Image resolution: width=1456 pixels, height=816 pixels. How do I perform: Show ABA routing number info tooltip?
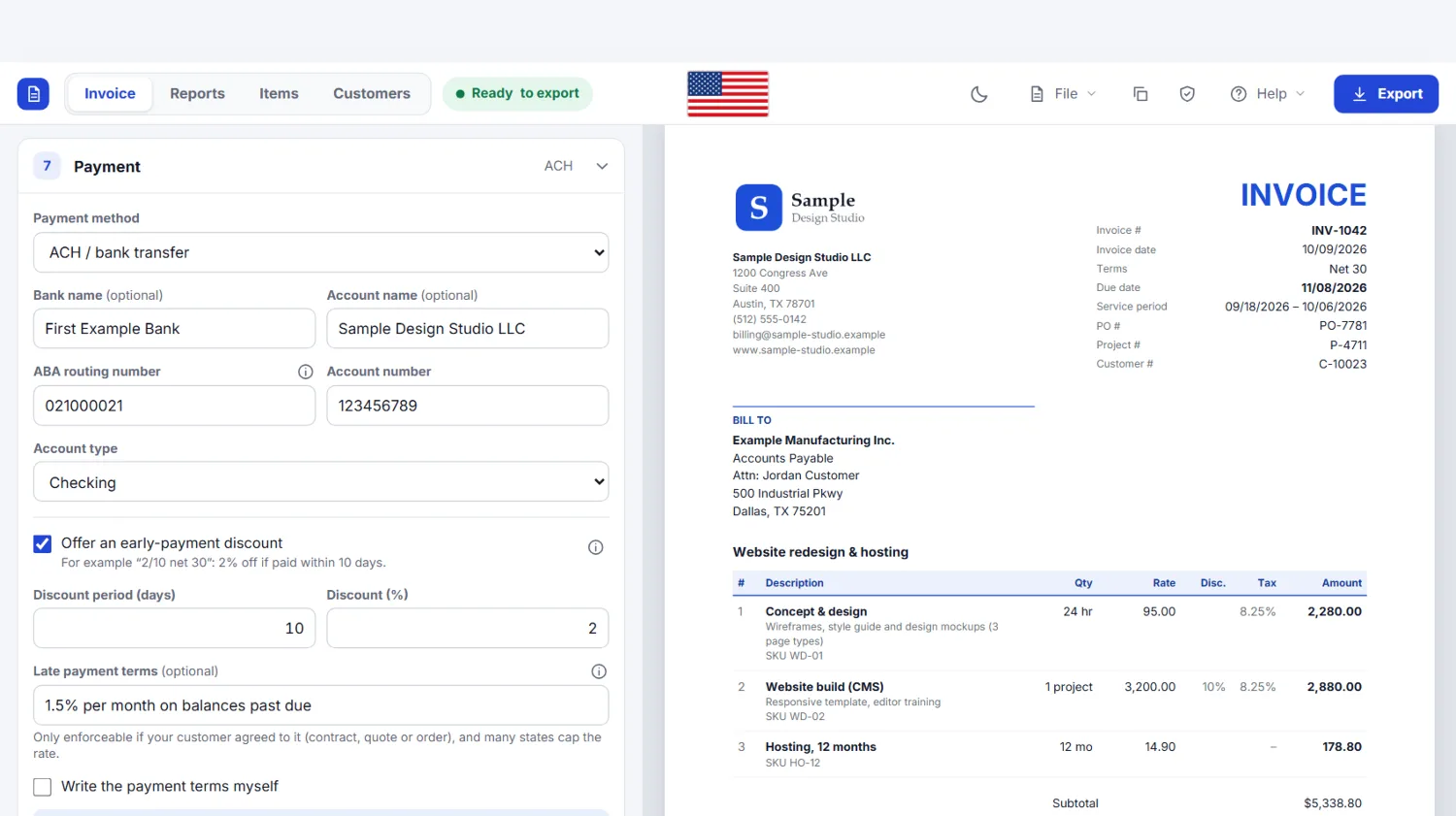coord(306,372)
